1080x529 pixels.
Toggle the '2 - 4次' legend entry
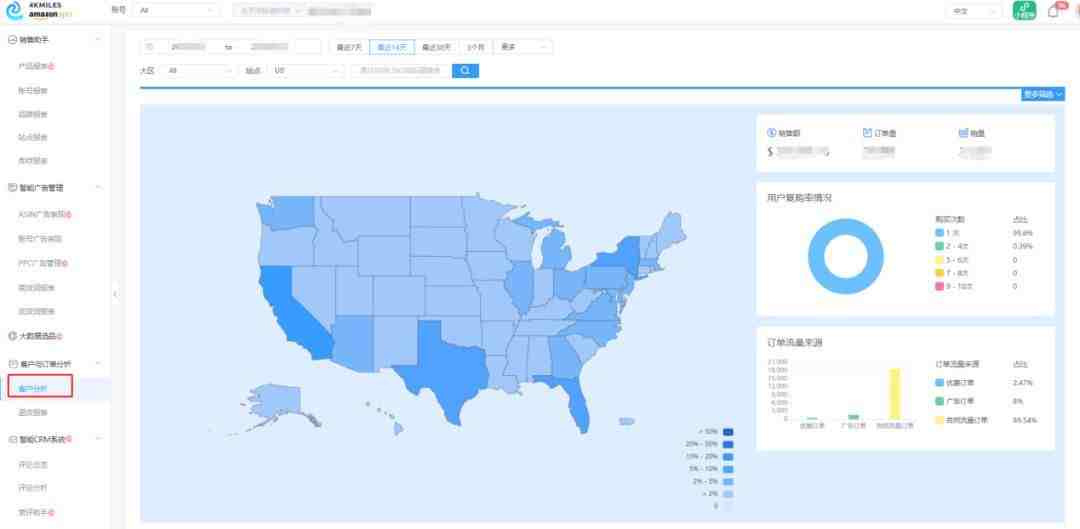(x=952, y=246)
